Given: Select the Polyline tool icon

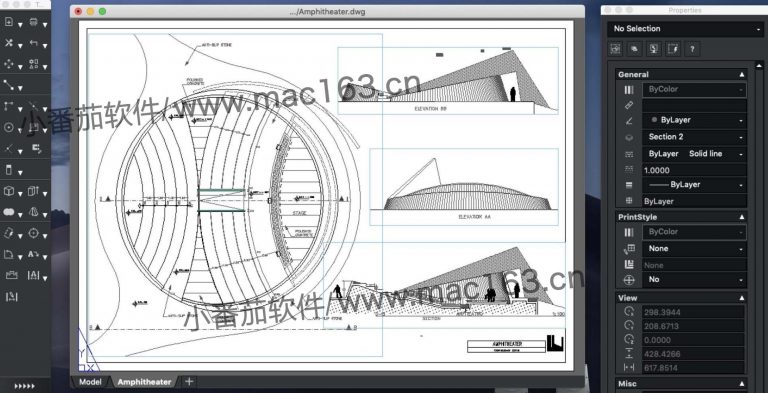Looking at the screenshot, I should pyautogui.click(x=8, y=106).
